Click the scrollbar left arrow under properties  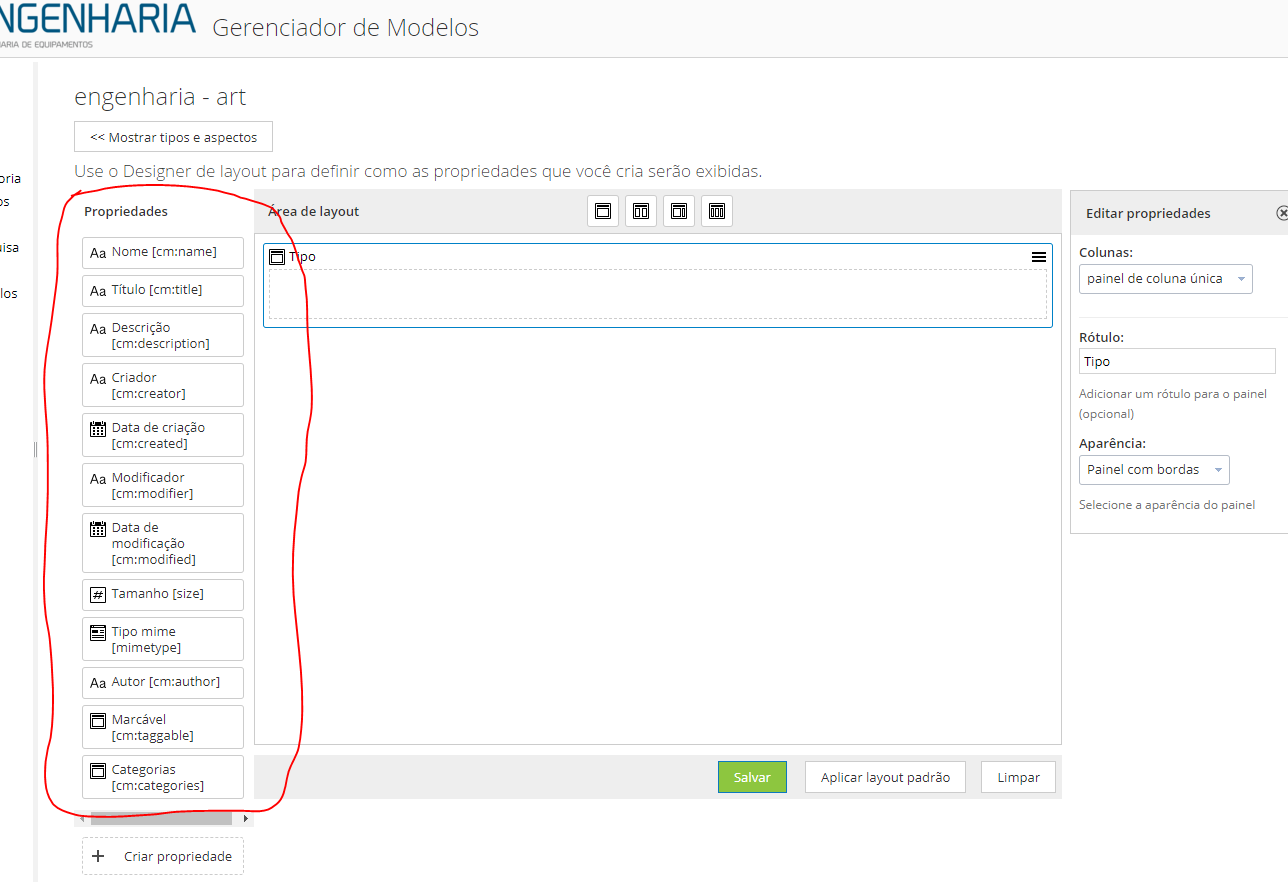pos(82,818)
